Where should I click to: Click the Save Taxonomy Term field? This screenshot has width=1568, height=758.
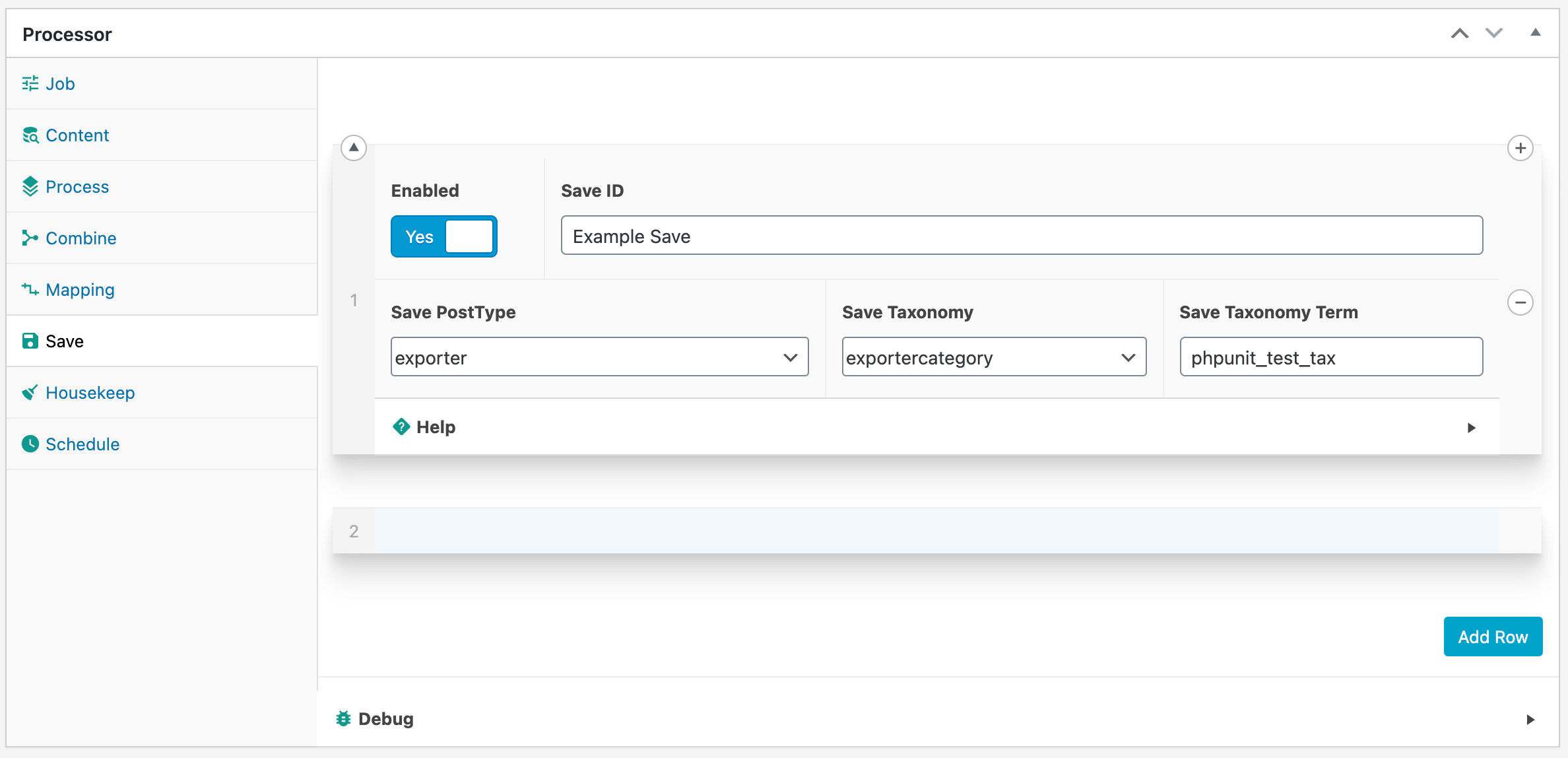(x=1331, y=357)
